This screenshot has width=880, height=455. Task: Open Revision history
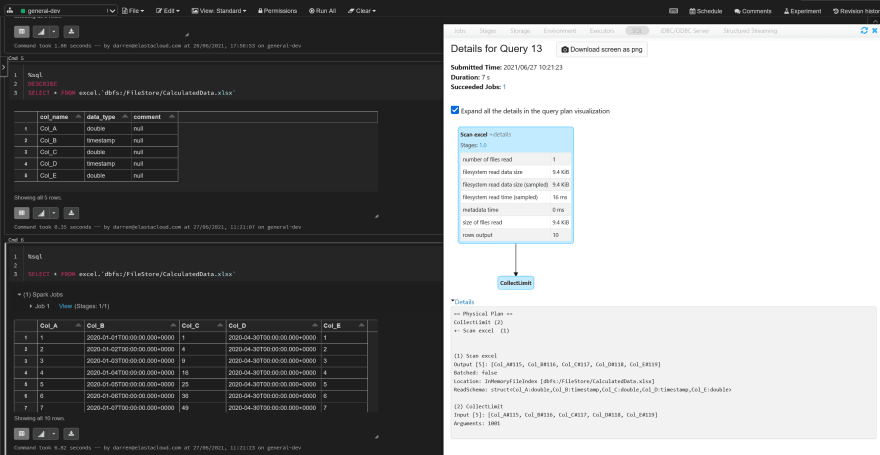[856, 11]
